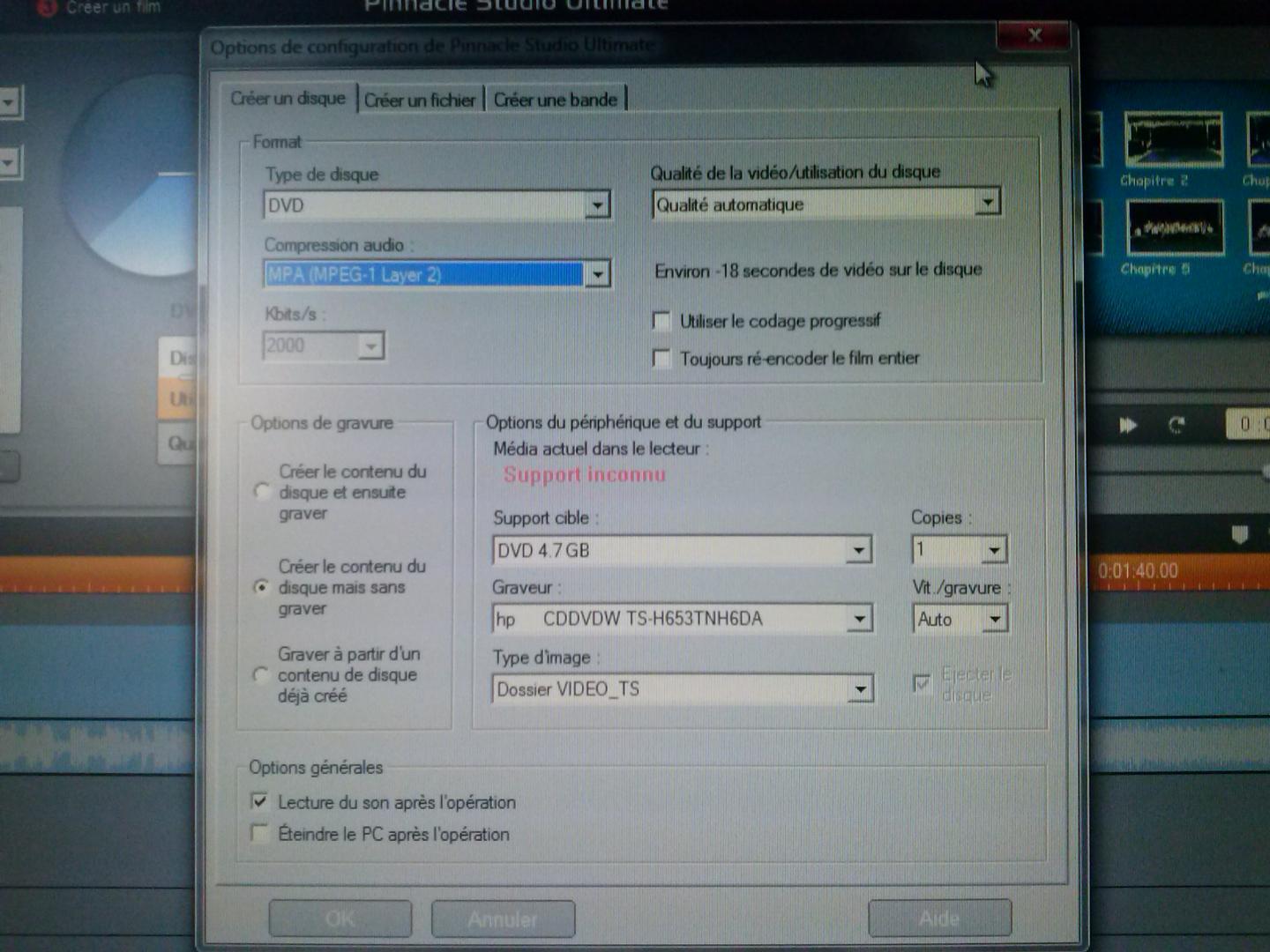This screenshot has height=952, width=1270.
Task: Click the Support inconnu media status text
Action: tap(585, 474)
